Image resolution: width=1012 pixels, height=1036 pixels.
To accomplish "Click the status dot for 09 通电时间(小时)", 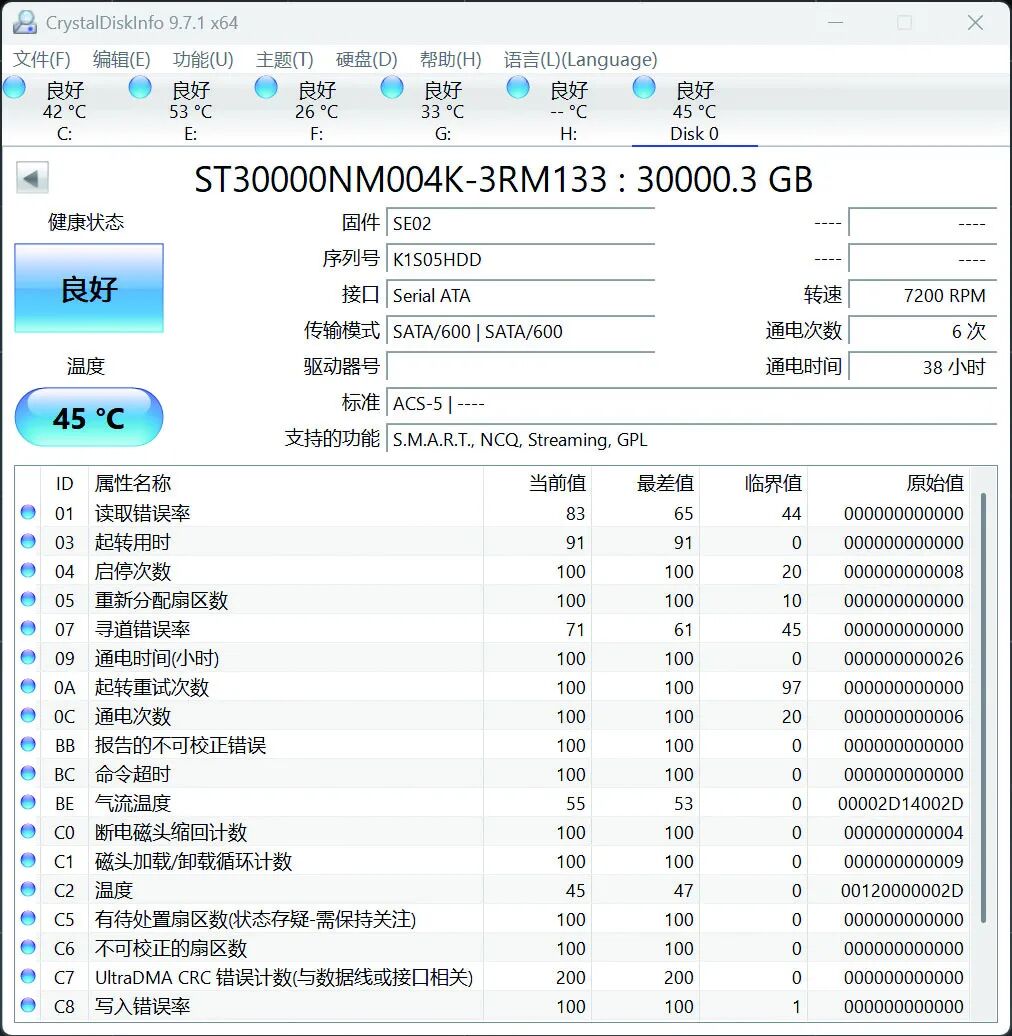I will coord(28,657).
